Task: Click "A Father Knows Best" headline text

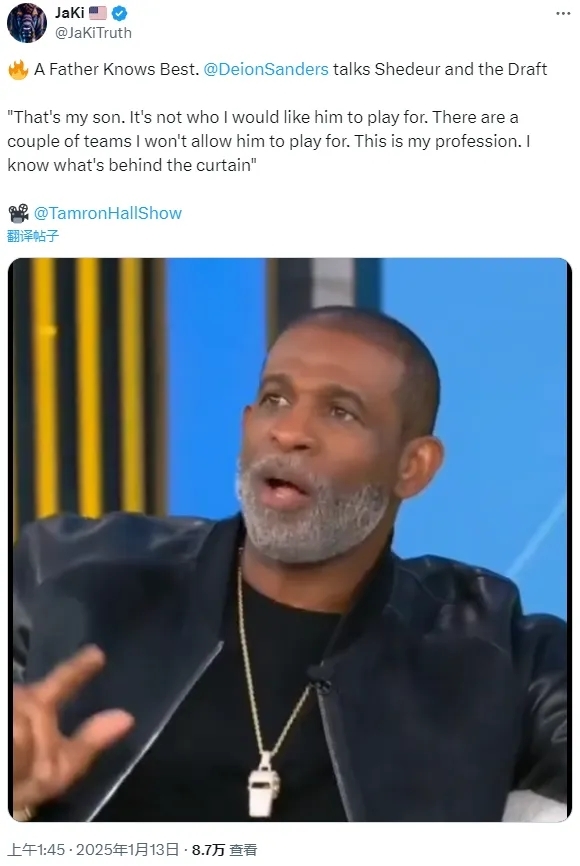Action: click(x=116, y=69)
